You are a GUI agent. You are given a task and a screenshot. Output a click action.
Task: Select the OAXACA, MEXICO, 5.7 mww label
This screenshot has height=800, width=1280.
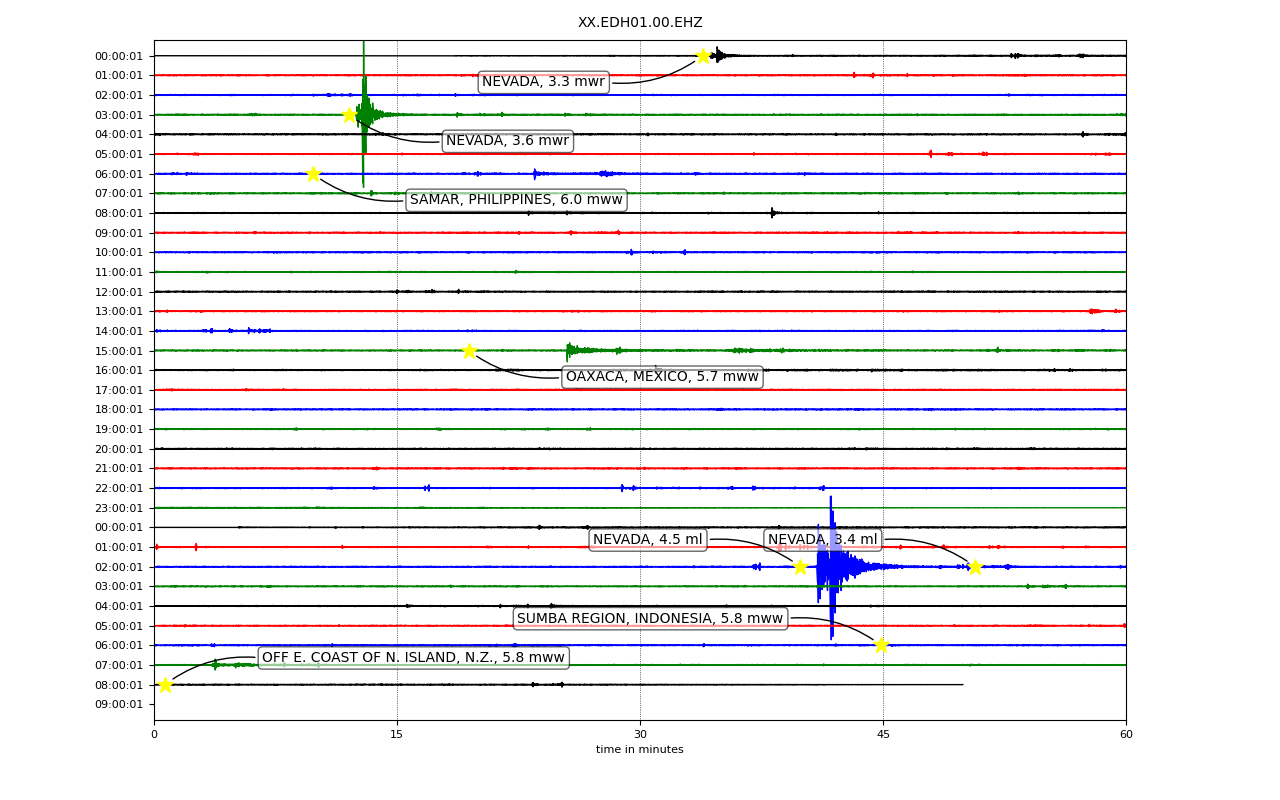(662, 377)
